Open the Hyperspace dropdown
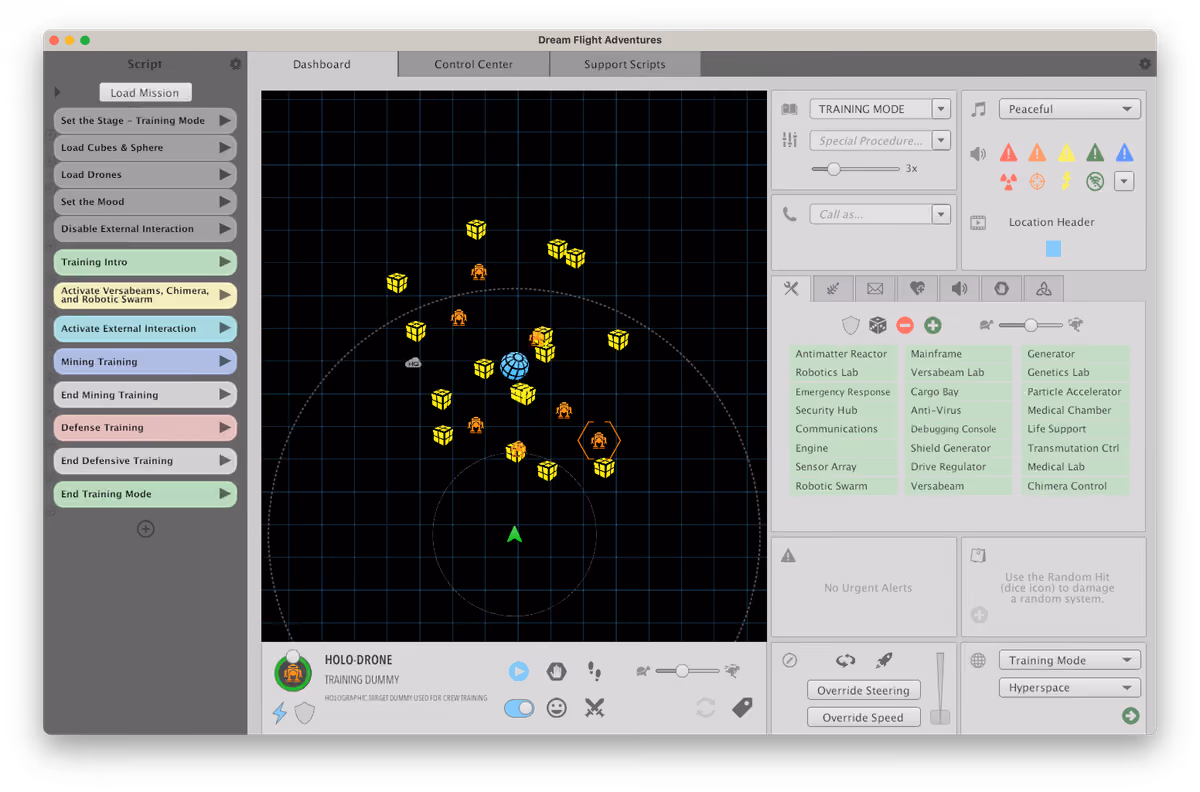 coord(1070,688)
